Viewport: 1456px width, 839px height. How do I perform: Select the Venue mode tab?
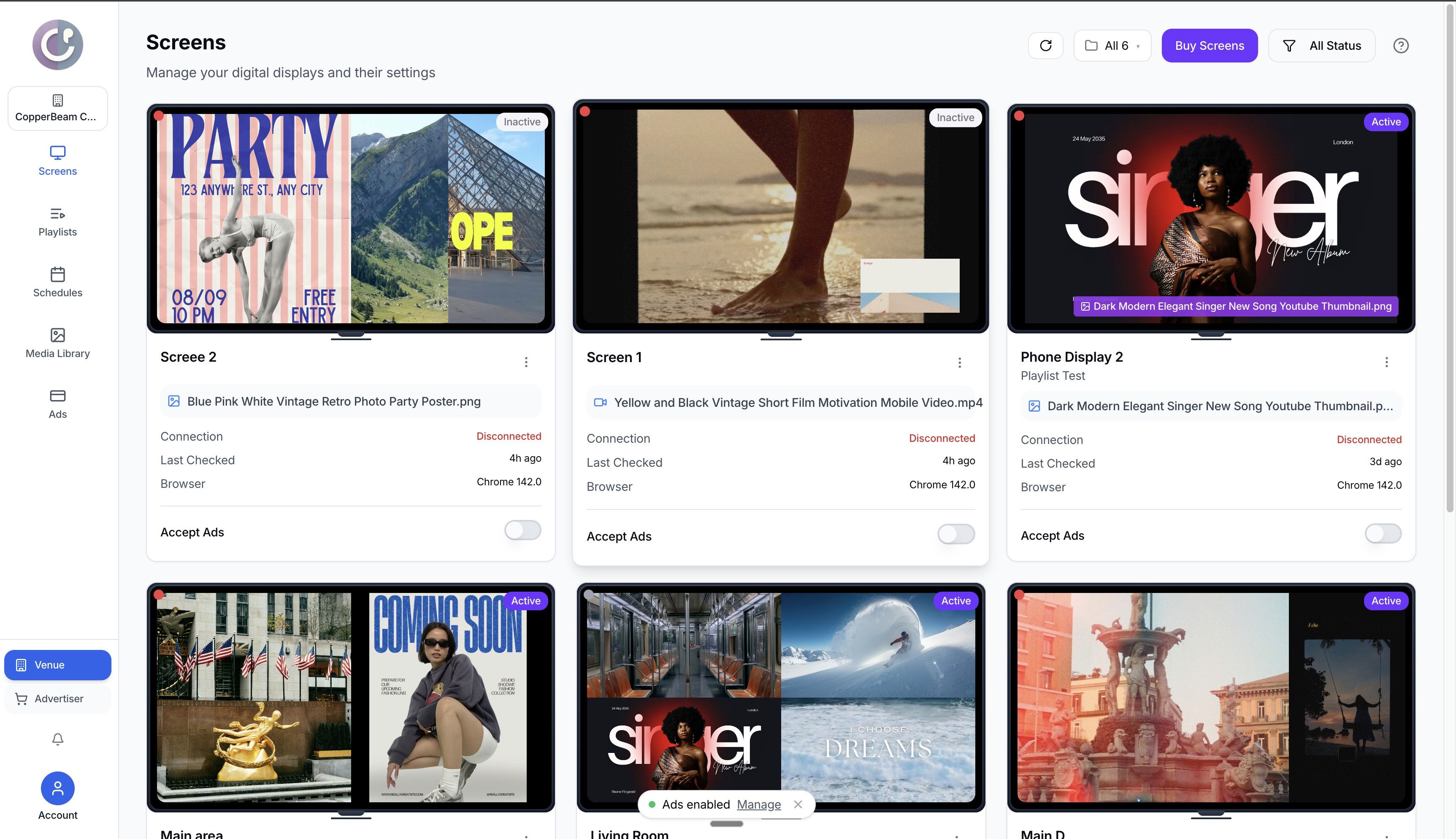58,665
